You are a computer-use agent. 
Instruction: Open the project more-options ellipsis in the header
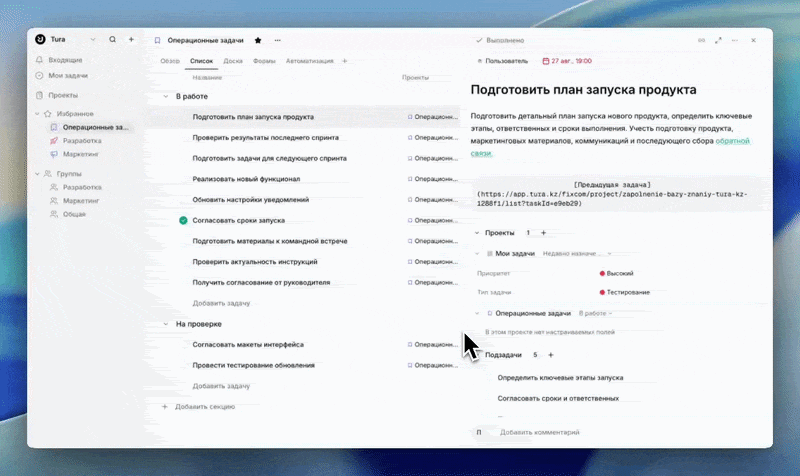[x=278, y=40]
